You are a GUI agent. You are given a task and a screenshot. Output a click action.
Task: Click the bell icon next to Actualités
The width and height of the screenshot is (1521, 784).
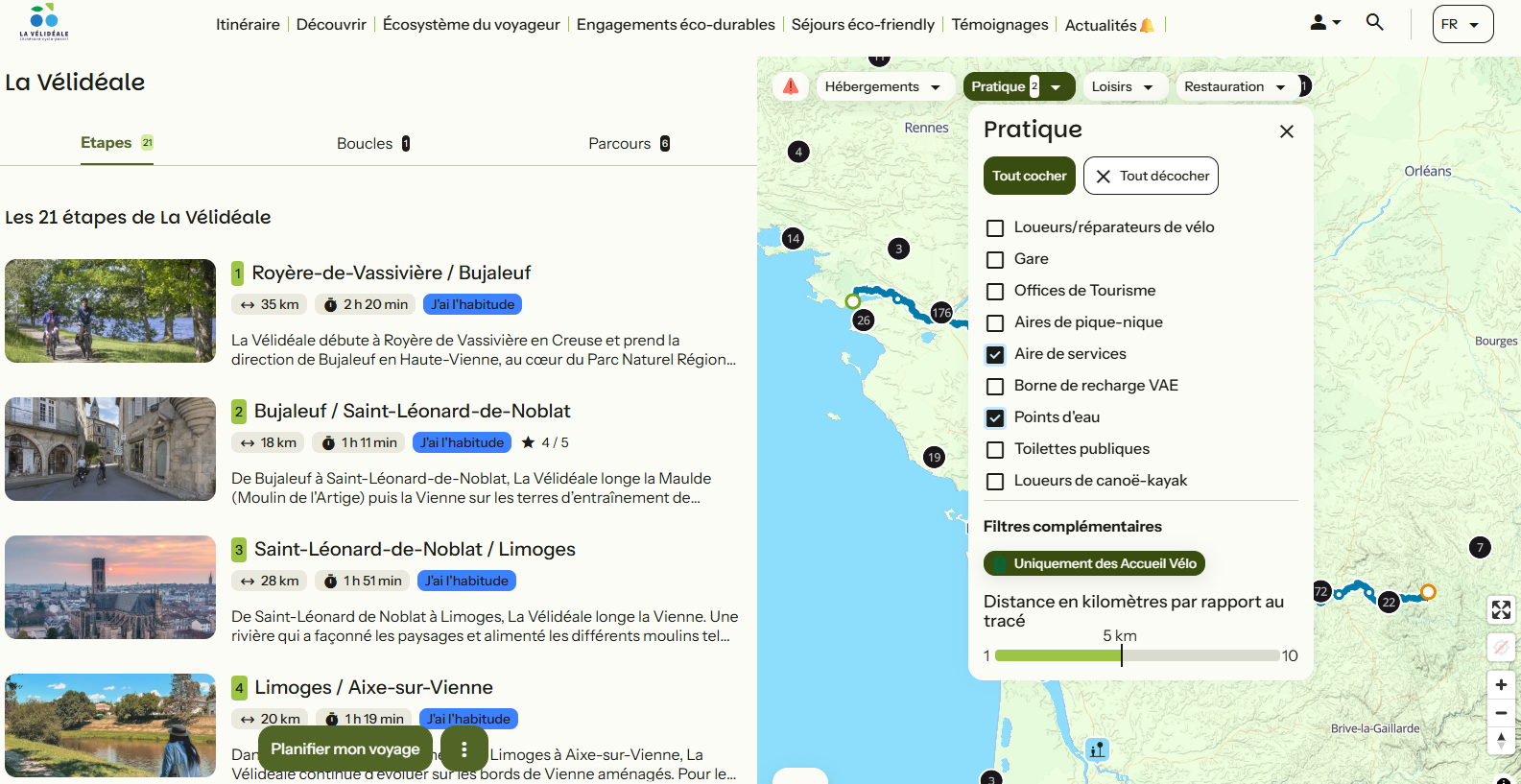pos(1147,25)
